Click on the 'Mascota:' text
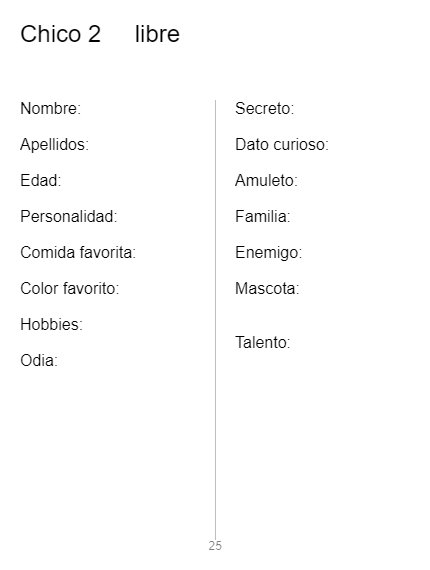430x570 pixels. click(267, 288)
